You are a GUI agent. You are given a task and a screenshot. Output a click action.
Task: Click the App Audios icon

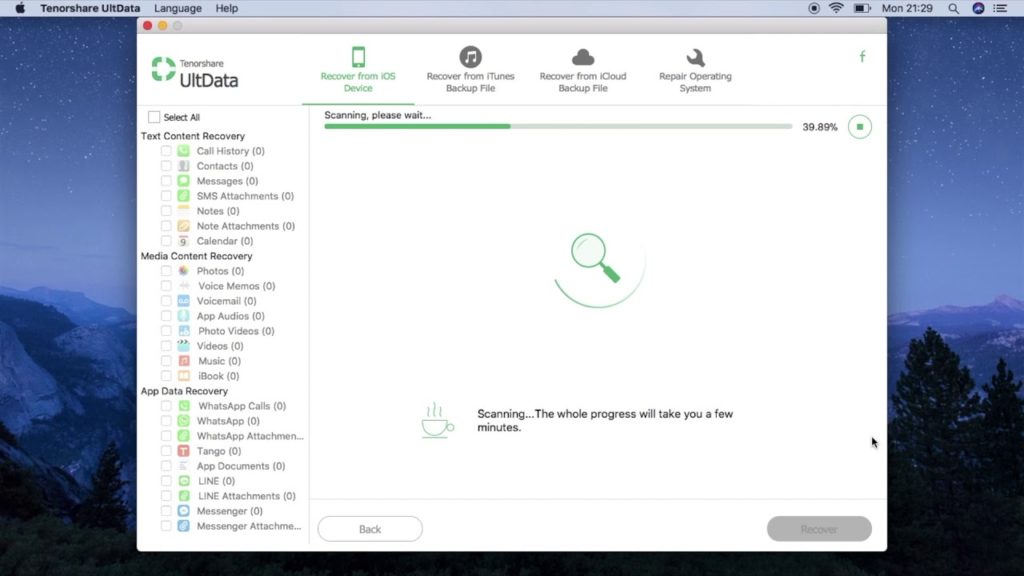[184, 316]
